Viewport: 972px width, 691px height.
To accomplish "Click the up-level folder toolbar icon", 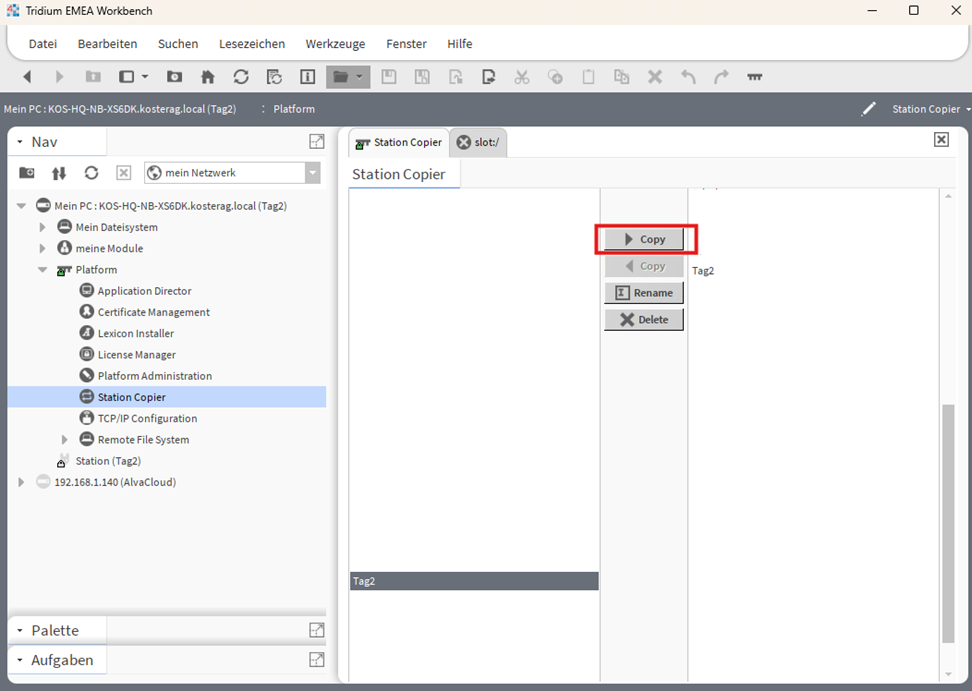I will coord(93,77).
